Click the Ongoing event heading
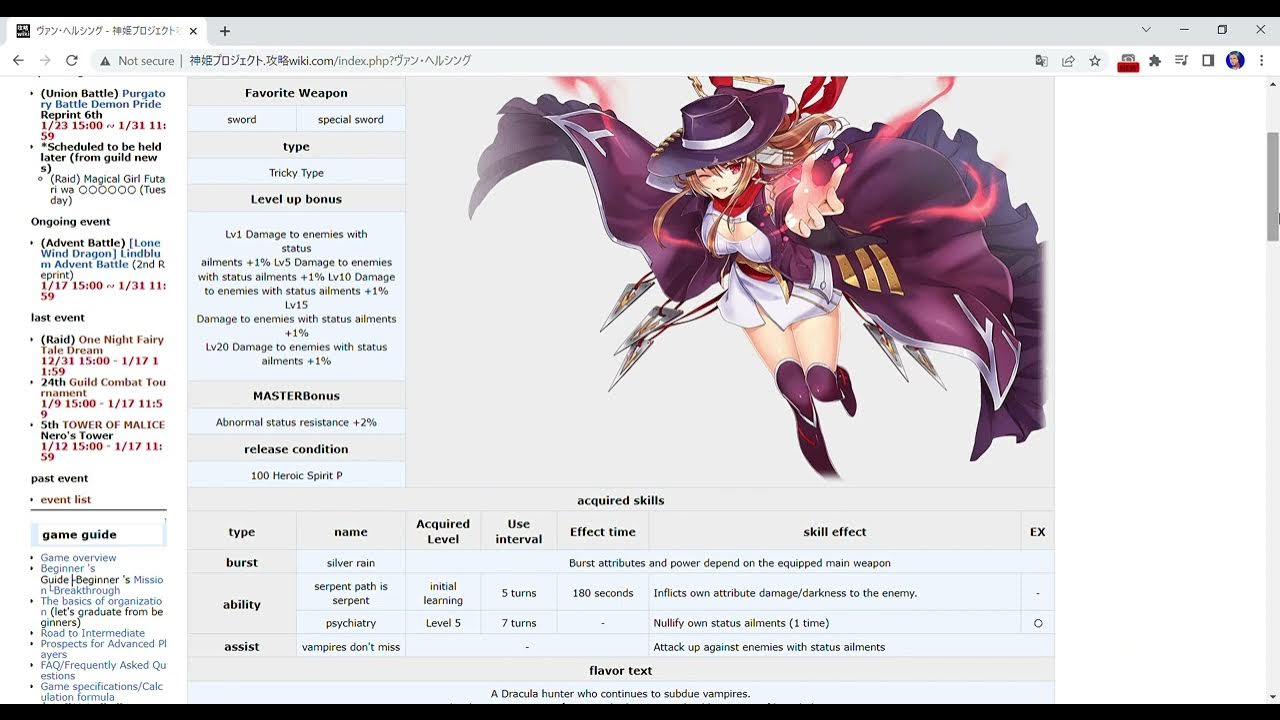 point(71,222)
